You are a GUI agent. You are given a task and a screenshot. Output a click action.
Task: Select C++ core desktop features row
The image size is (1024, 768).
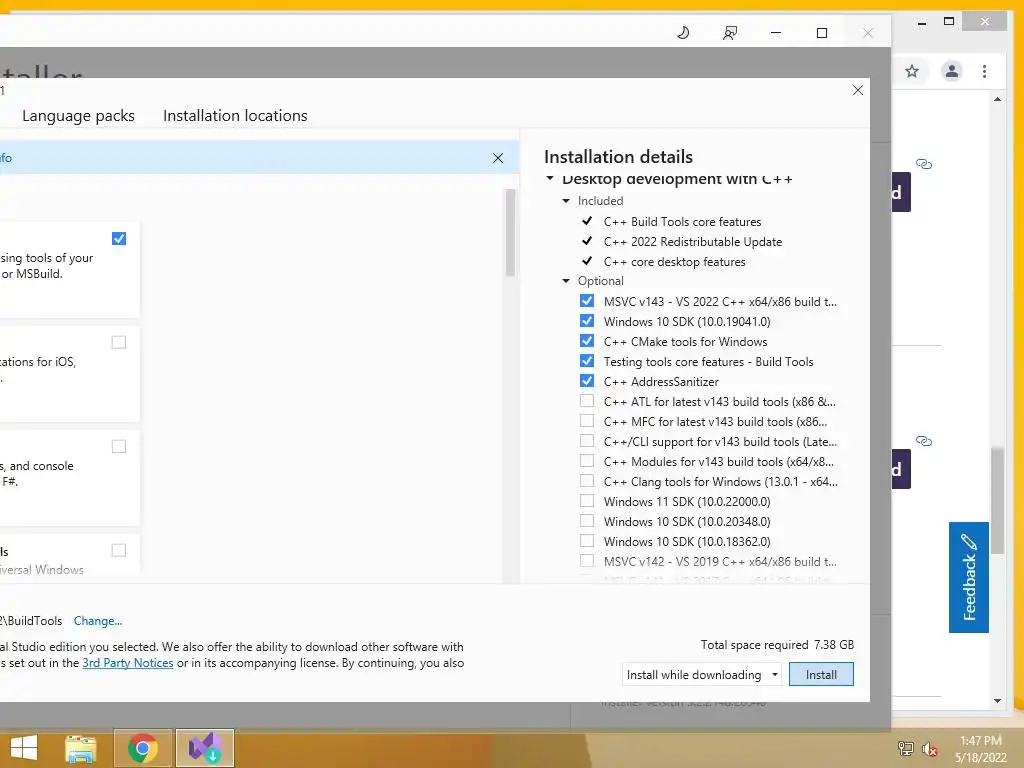(675, 262)
